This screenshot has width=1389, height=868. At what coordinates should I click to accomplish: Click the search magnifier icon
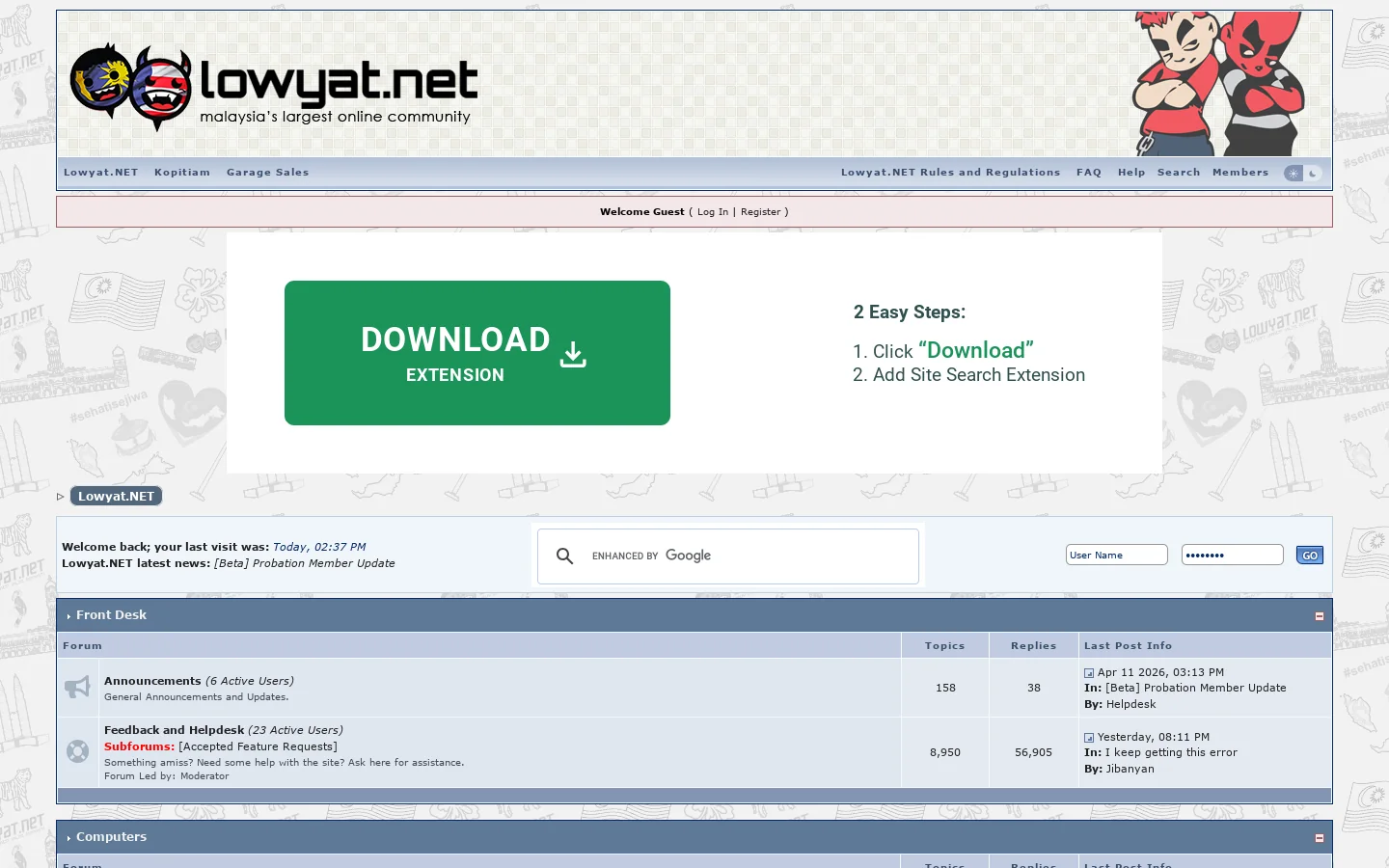point(565,556)
